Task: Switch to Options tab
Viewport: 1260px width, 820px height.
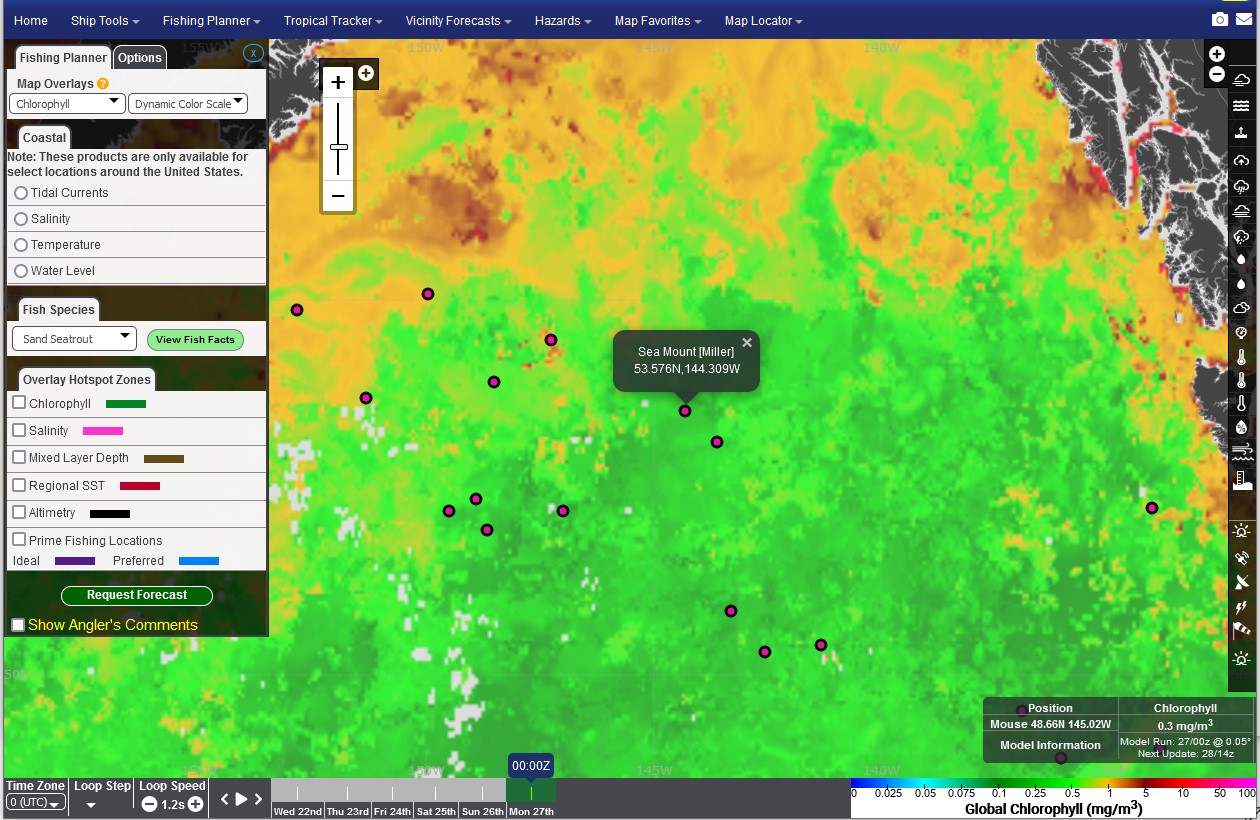Action: click(x=140, y=58)
